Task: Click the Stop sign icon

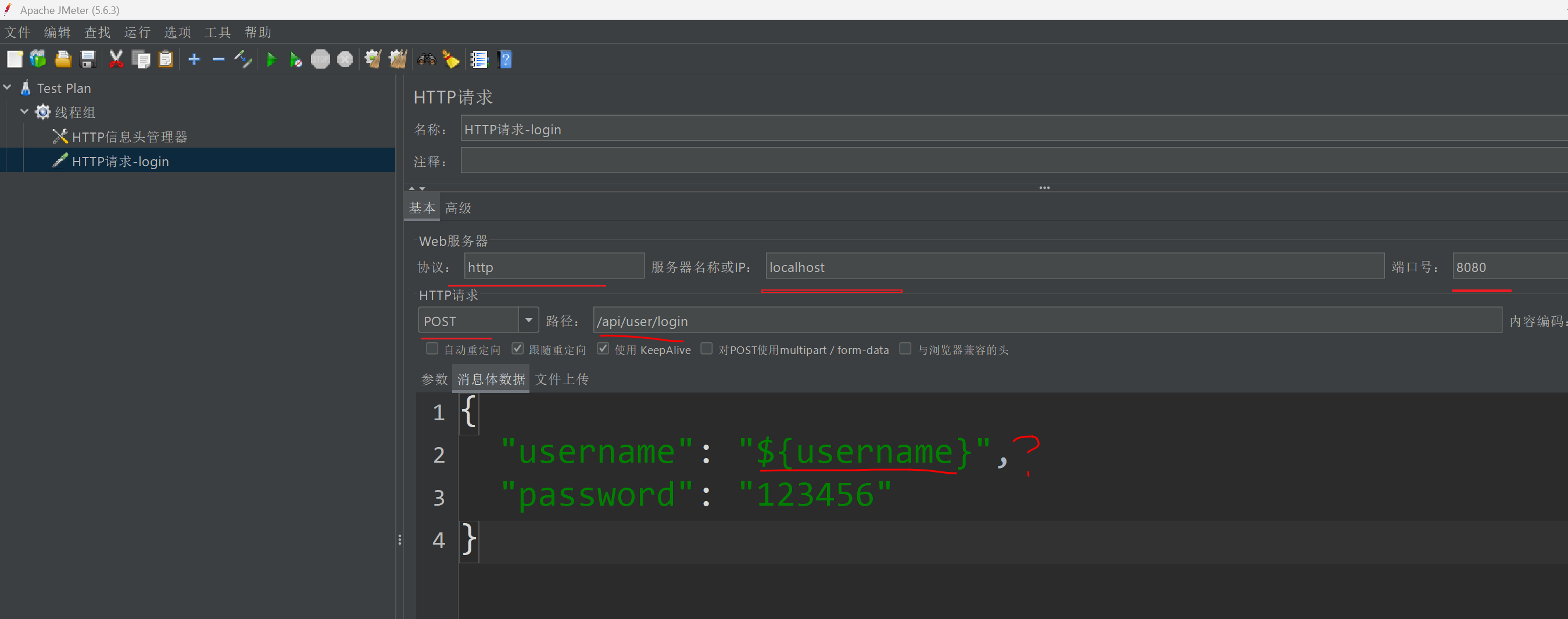Action: (x=320, y=59)
